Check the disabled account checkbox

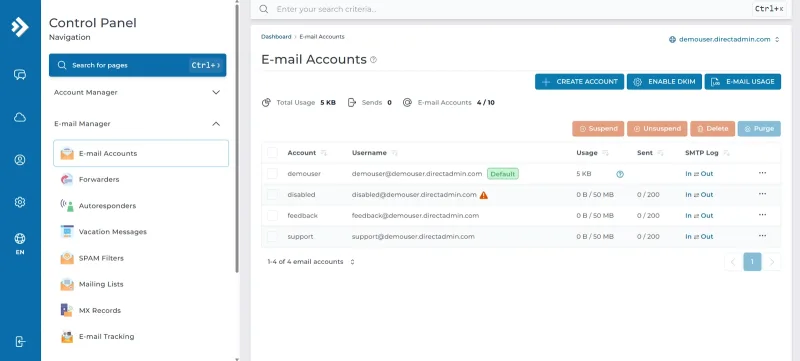click(272, 195)
